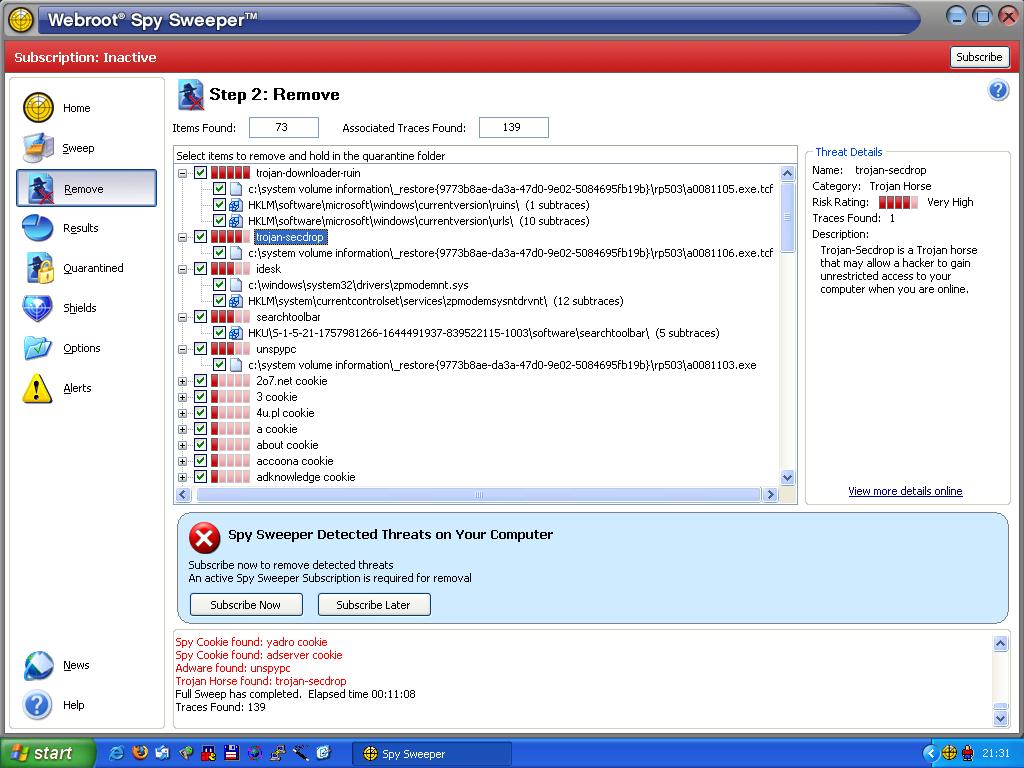Open the Alerts warning triangle icon

(37, 388)
